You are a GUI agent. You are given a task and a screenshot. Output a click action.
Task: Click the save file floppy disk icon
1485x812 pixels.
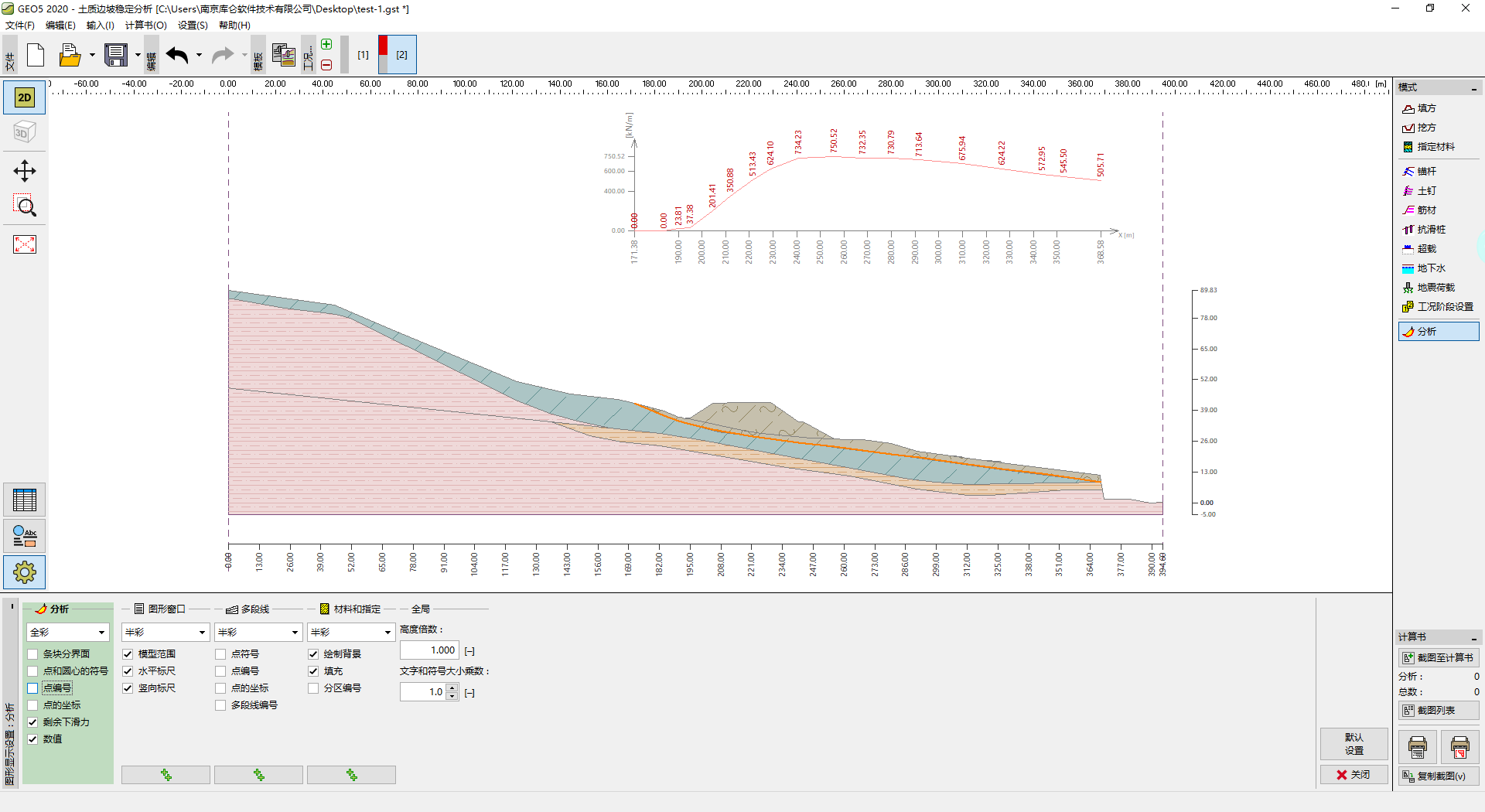116,55
